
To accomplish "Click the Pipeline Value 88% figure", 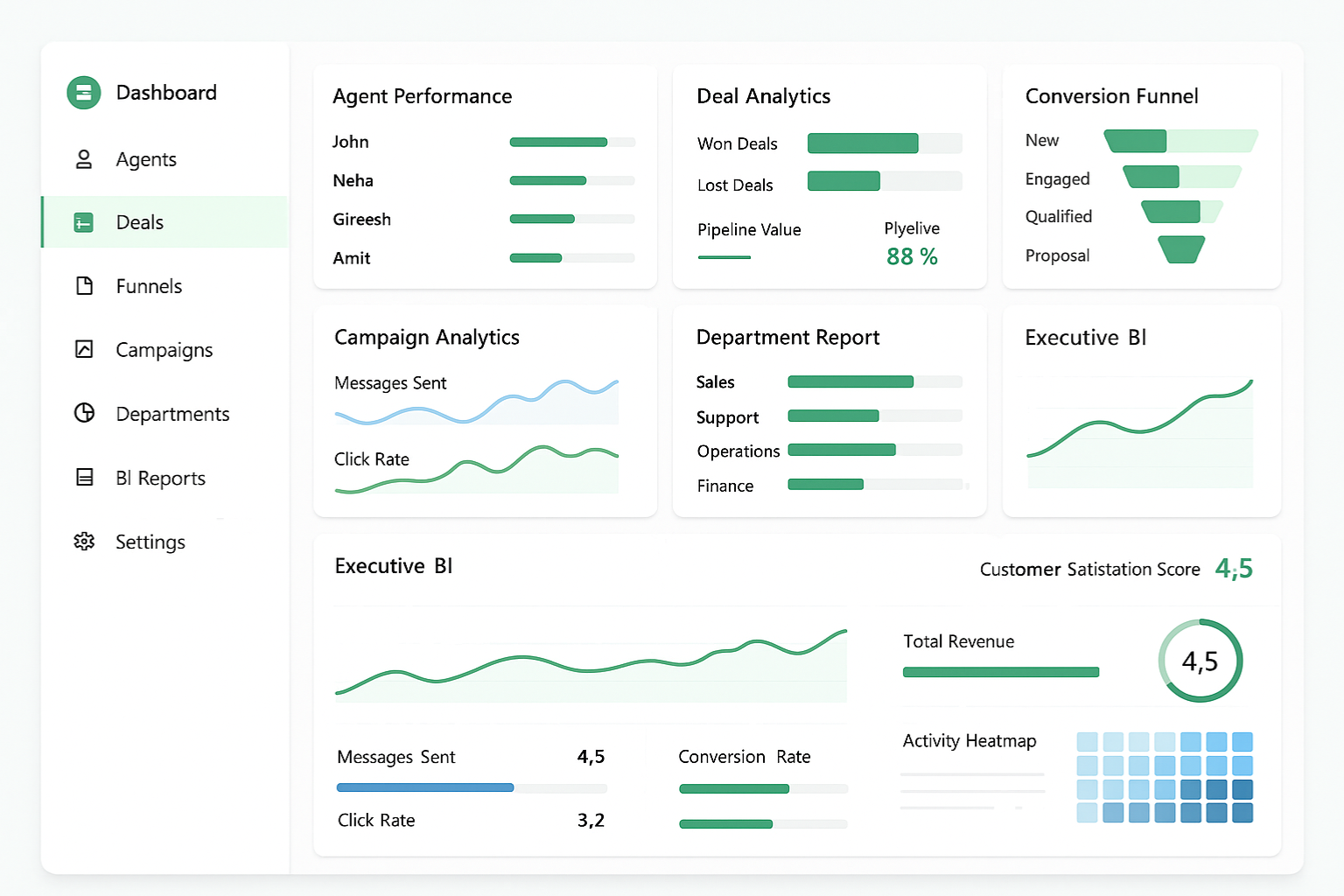I will (x=912, y=256).
